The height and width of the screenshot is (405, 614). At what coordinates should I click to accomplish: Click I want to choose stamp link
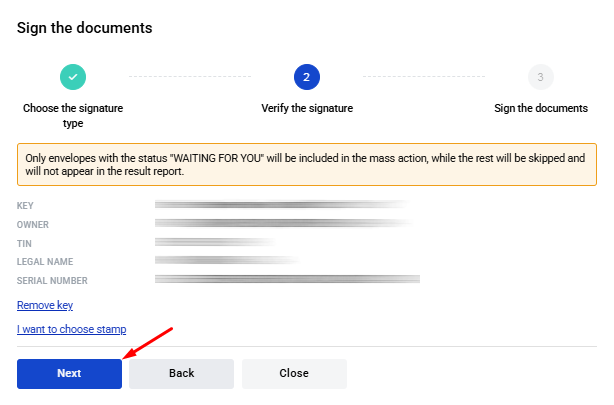pos(71,329)
